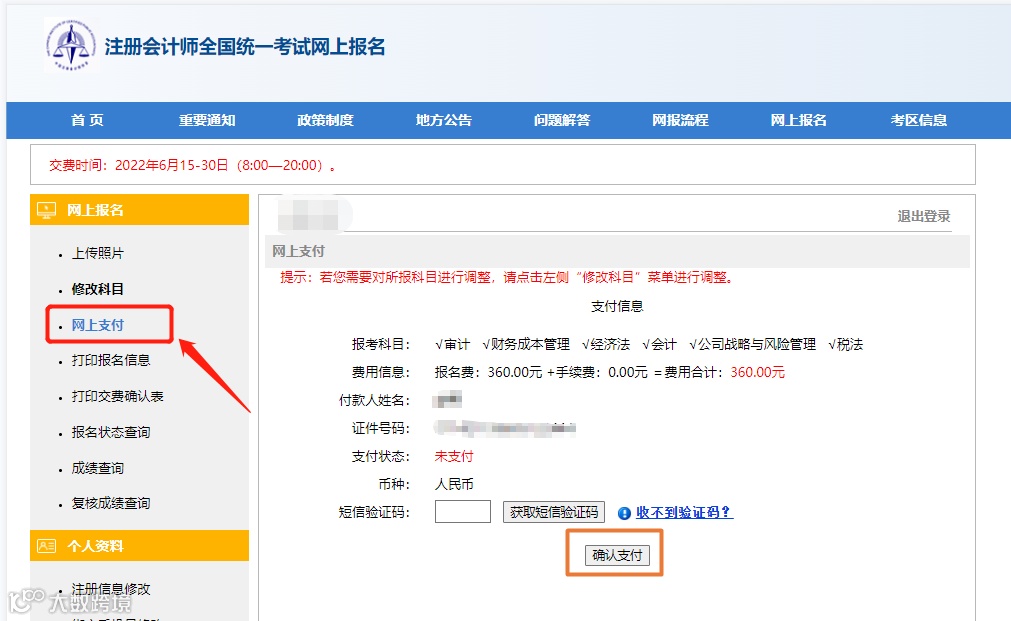1011x621 pixels.
Task: Open 打印报名信息 in the sidebar
Action: pos(111,360)
